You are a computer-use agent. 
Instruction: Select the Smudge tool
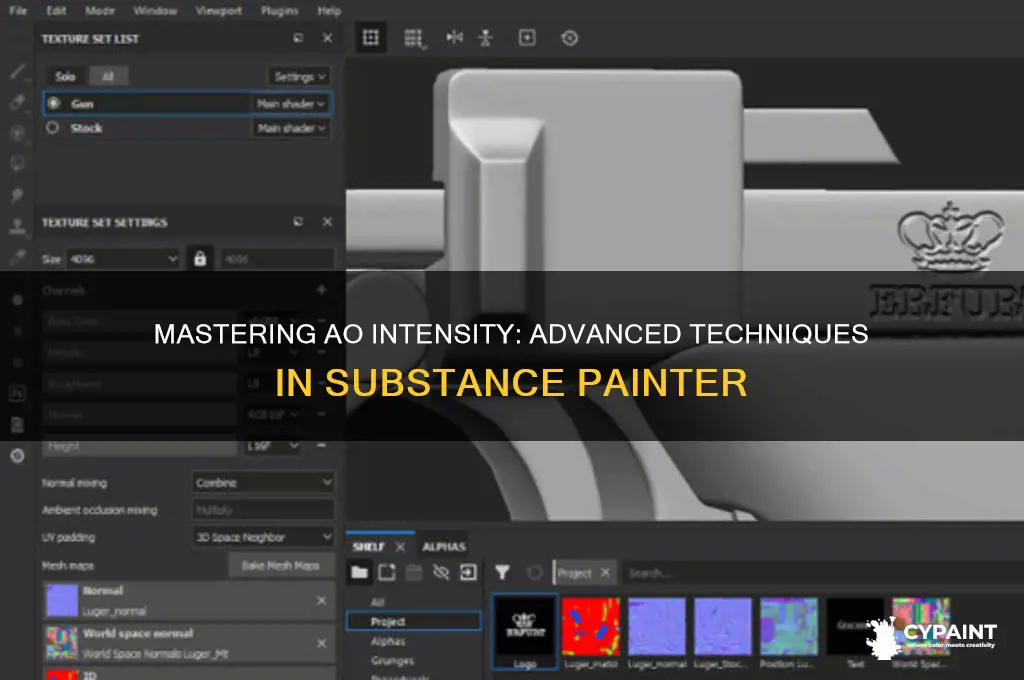coord(18,195)
